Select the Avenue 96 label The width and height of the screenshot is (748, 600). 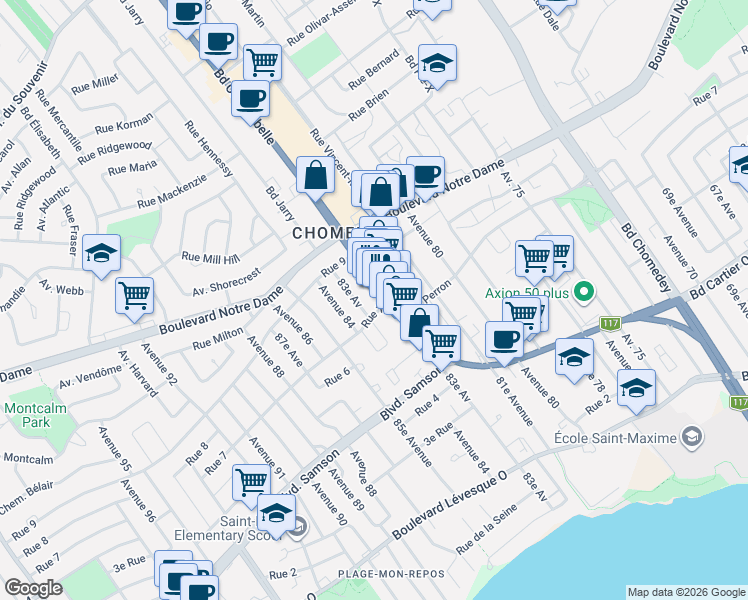(138, 501)
